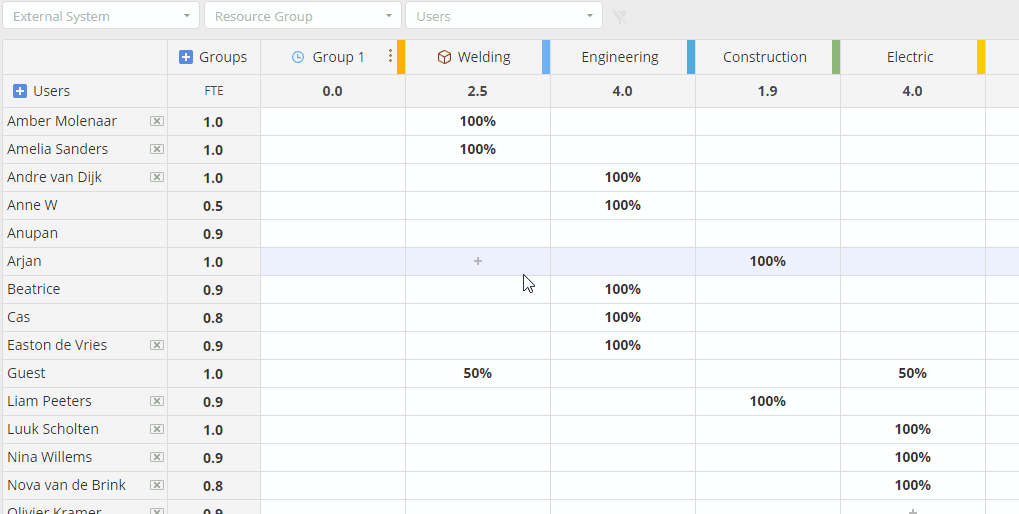
Task: Click the yellow color bar on Electric
Action: (981, 57)
